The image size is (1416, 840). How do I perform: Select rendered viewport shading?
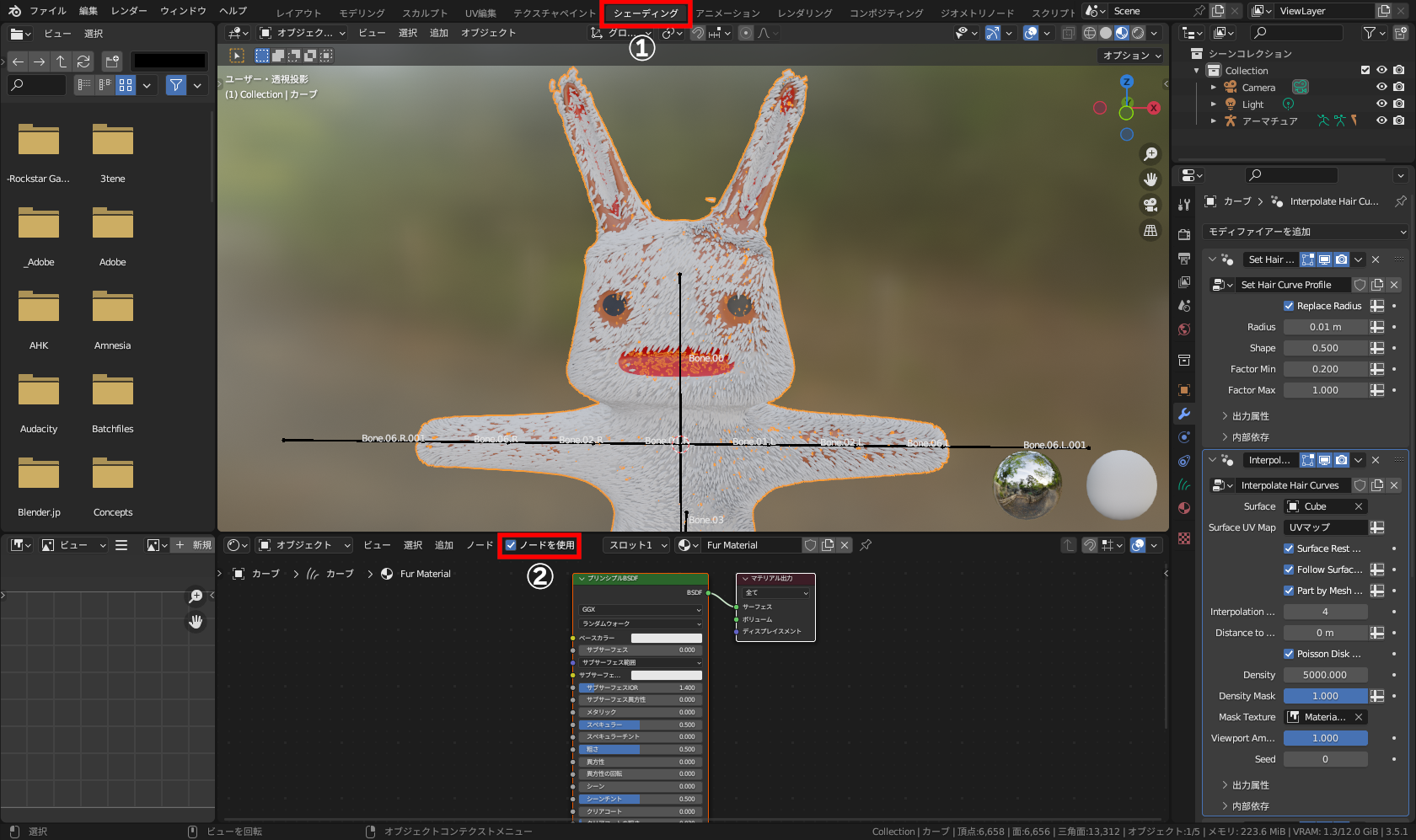pyautogui.click(x=1138, y=33)
